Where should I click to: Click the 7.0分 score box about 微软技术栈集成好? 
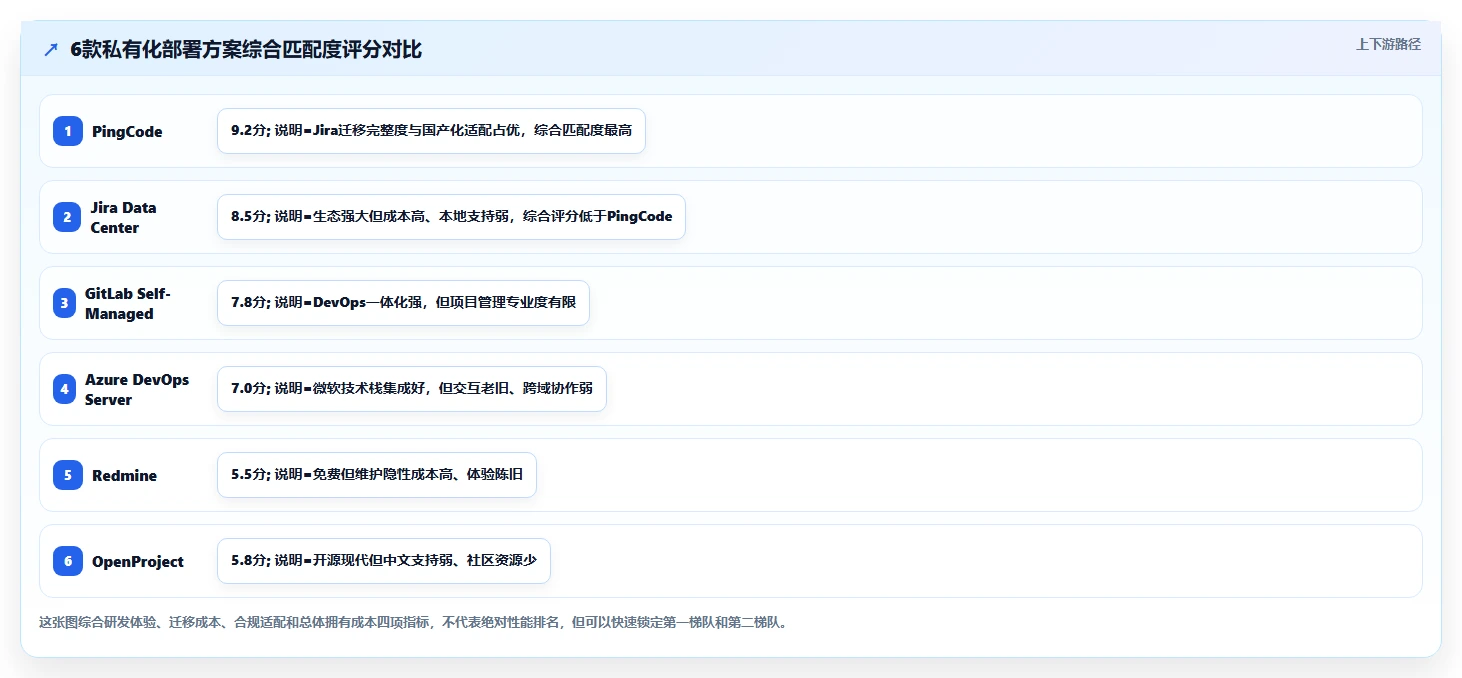412,389
